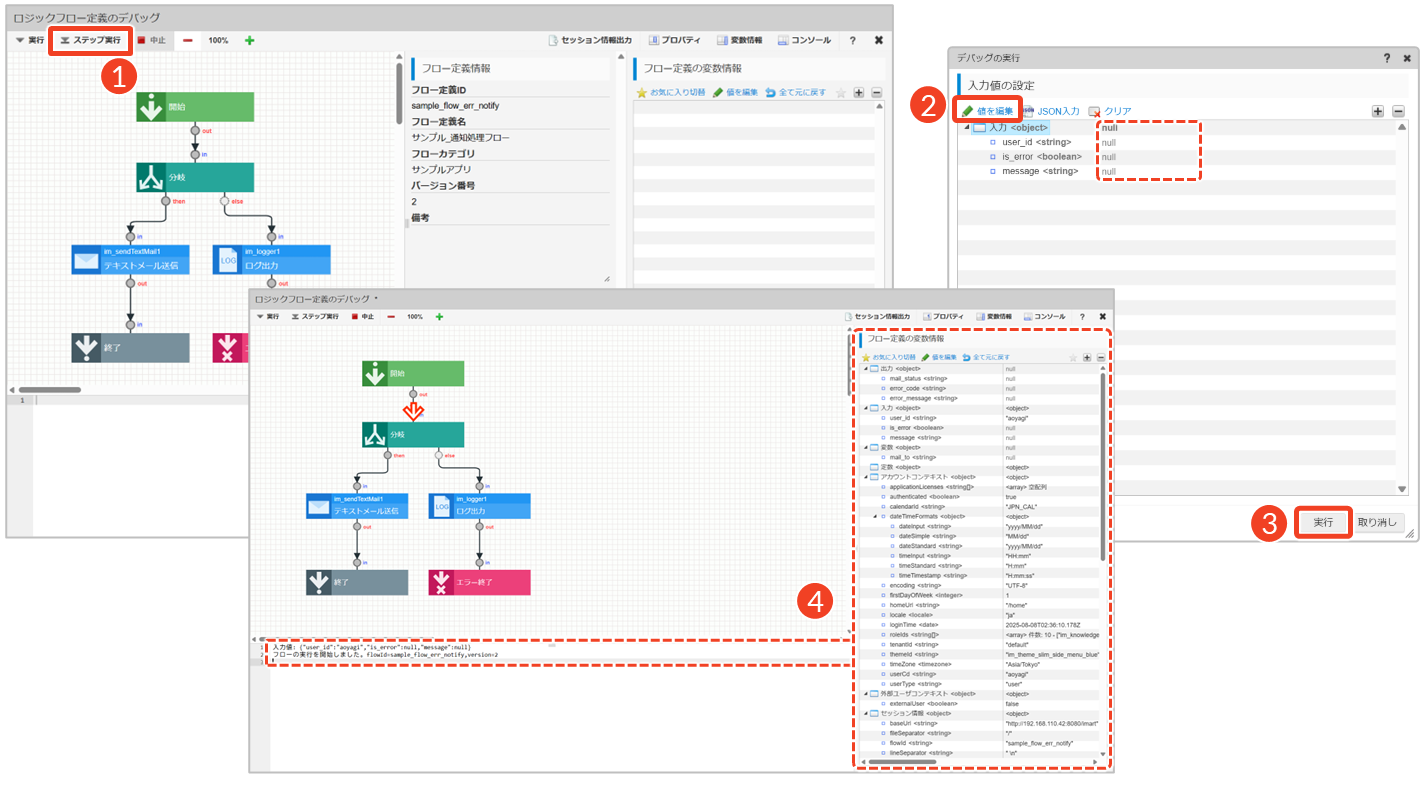The width and height of the screenshot is (1425, 785).
Task: Open プロパティ panel from back window toolbar
Action: tap(675, 40)
